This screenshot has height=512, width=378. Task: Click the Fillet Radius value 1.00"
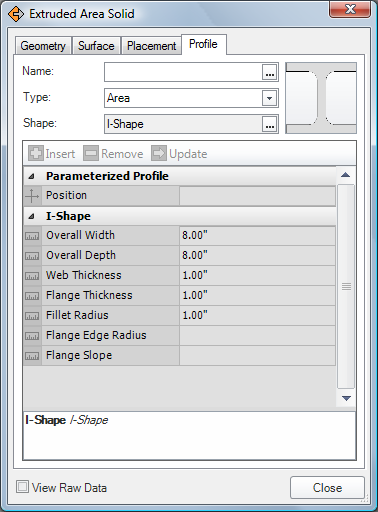pos(257,316)
